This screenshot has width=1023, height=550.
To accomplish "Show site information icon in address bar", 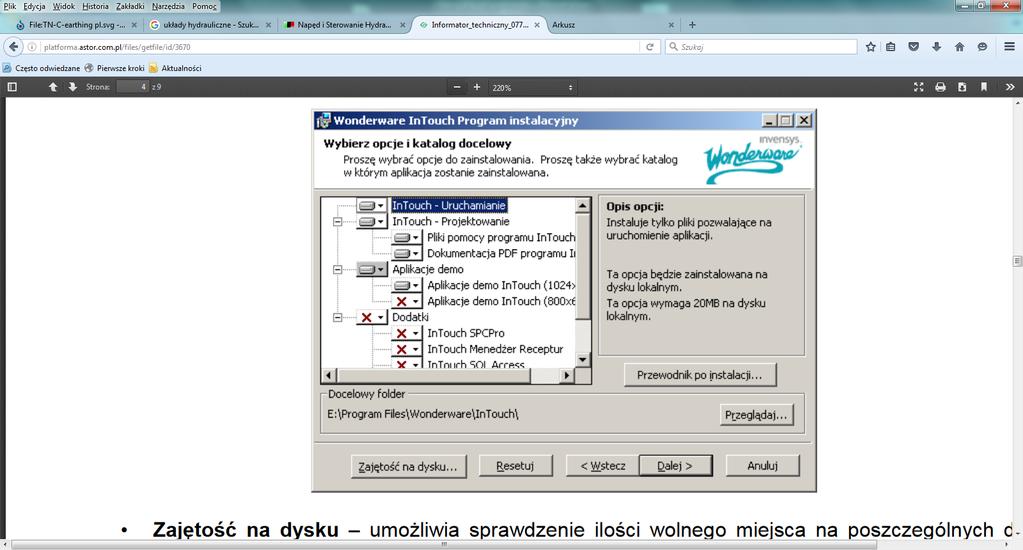I will click(32, 47).
